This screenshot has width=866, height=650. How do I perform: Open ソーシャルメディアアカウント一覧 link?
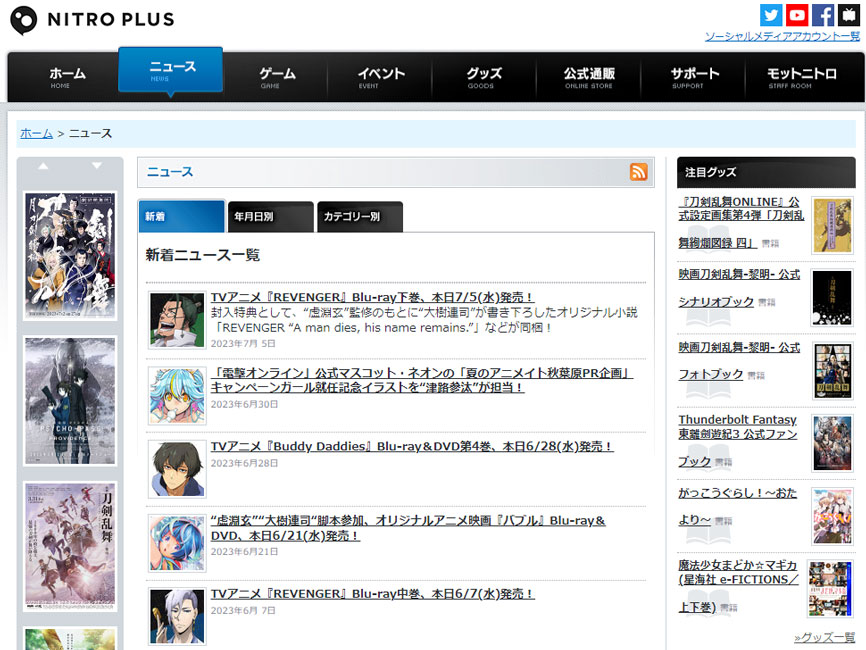(782, 36)
